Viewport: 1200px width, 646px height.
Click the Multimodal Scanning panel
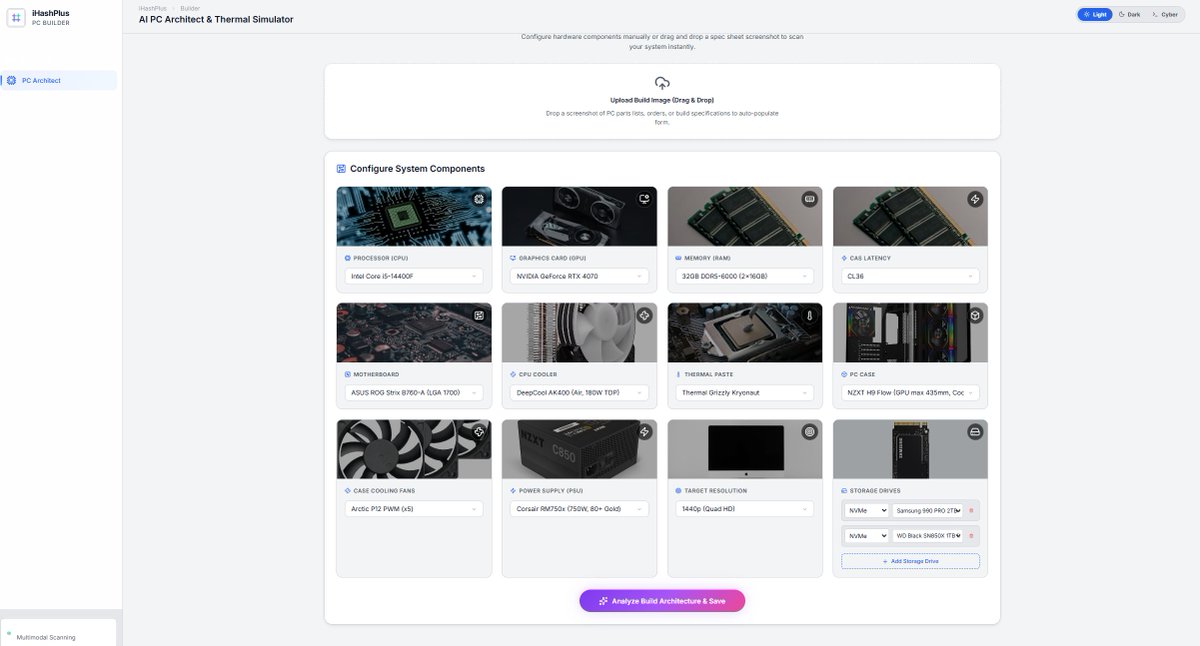coord(58,632)
